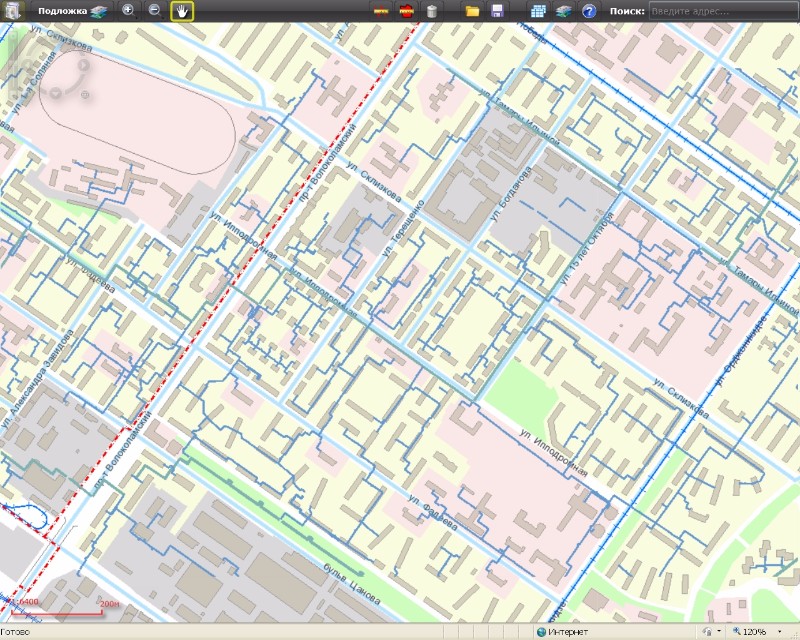Click the address search field
The image size is (800, 640).
[x=722, y=11]
